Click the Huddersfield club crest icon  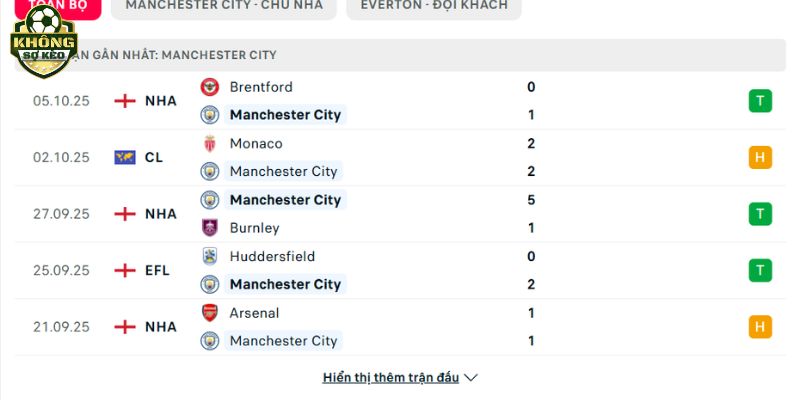point(210,256)
